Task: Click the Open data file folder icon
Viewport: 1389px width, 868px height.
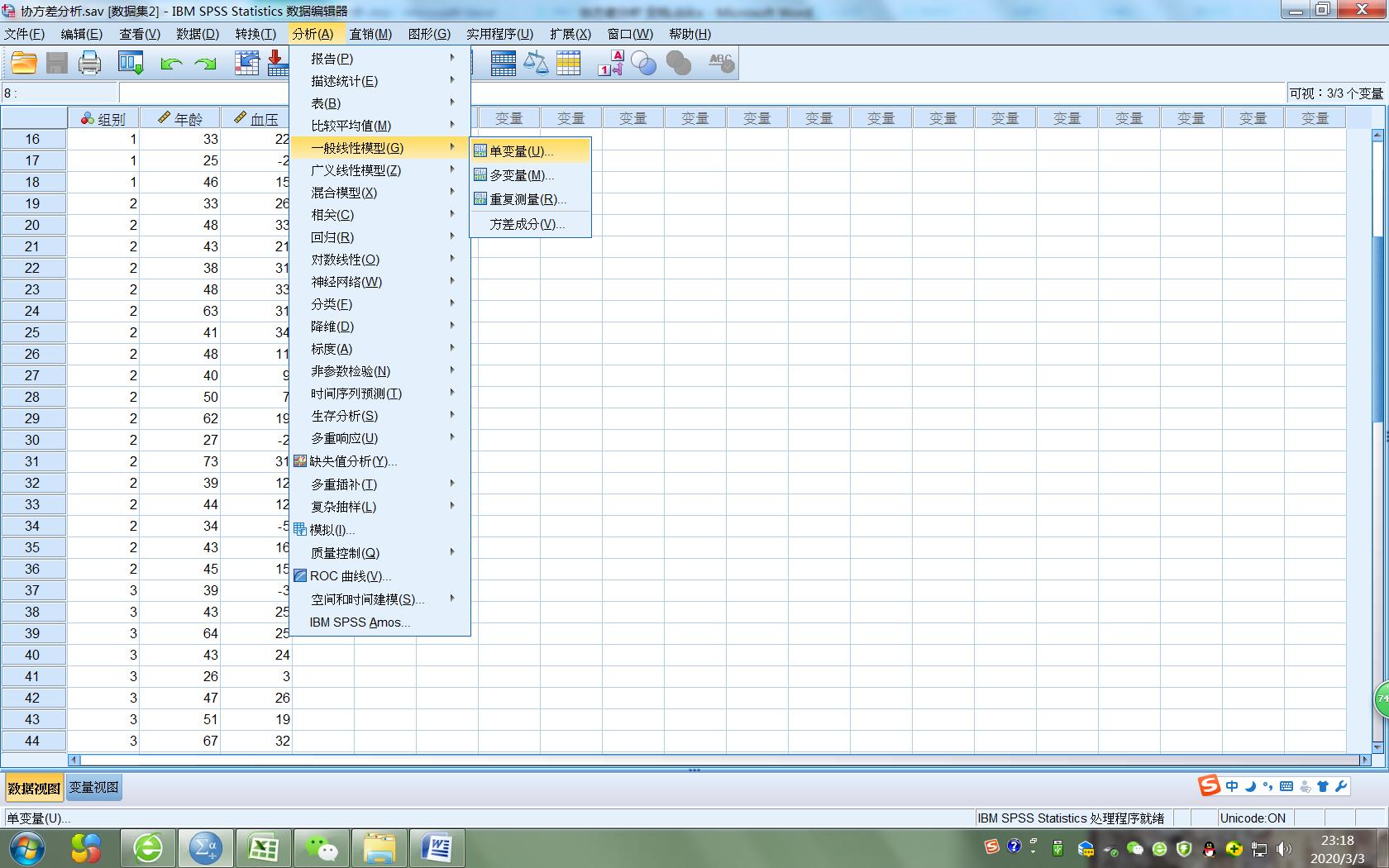Action: pyautogui.click(x=24, y=63)
